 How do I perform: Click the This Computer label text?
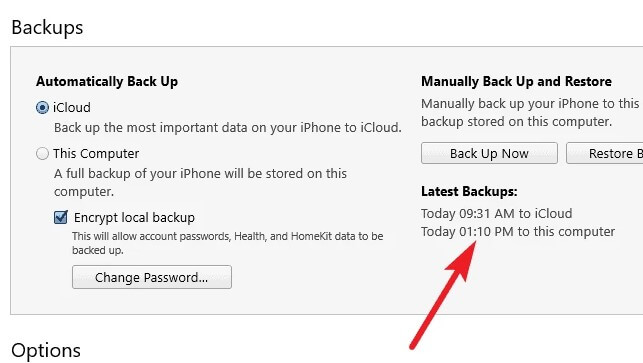(96, 153)
